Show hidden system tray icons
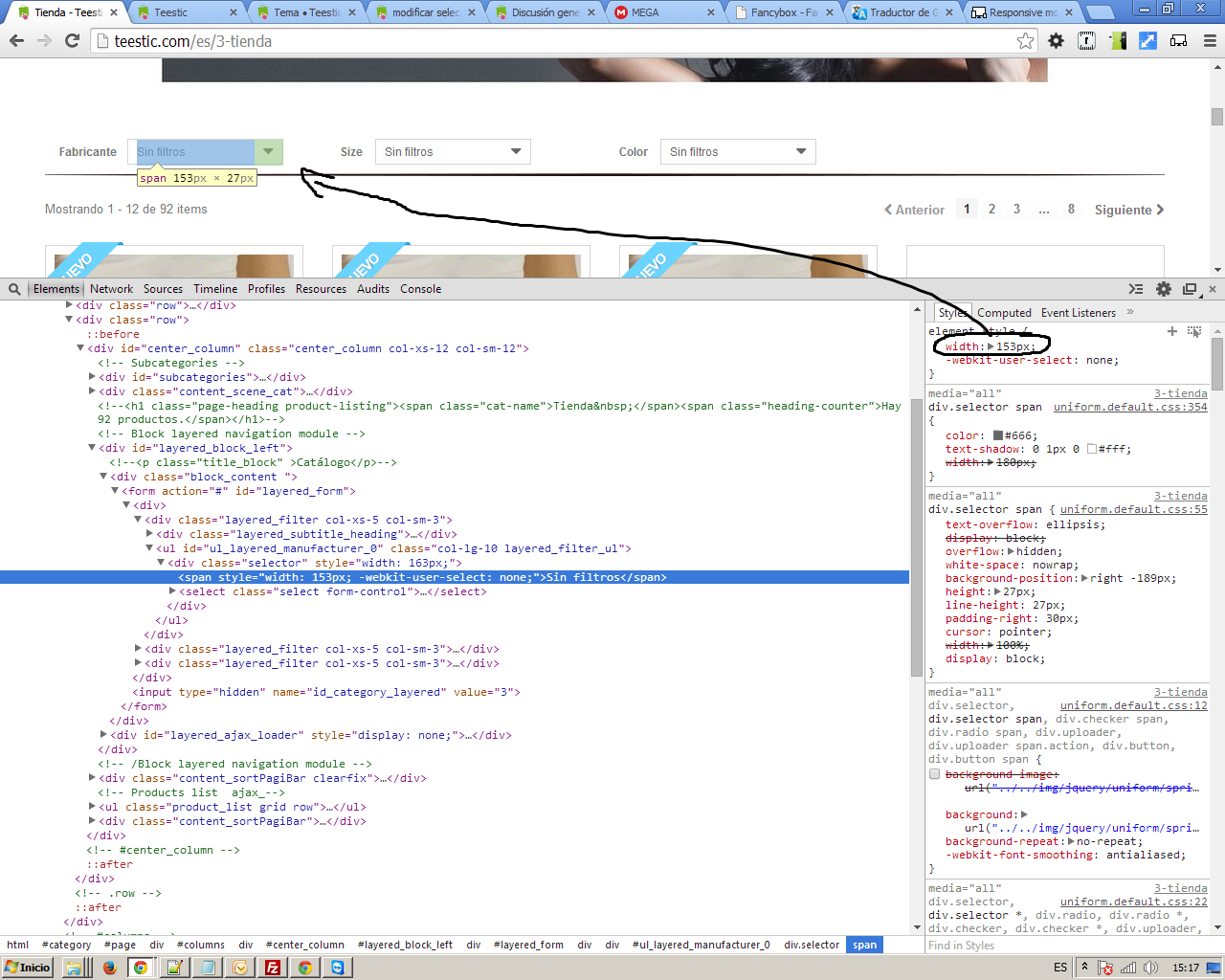 (1084, 968)
